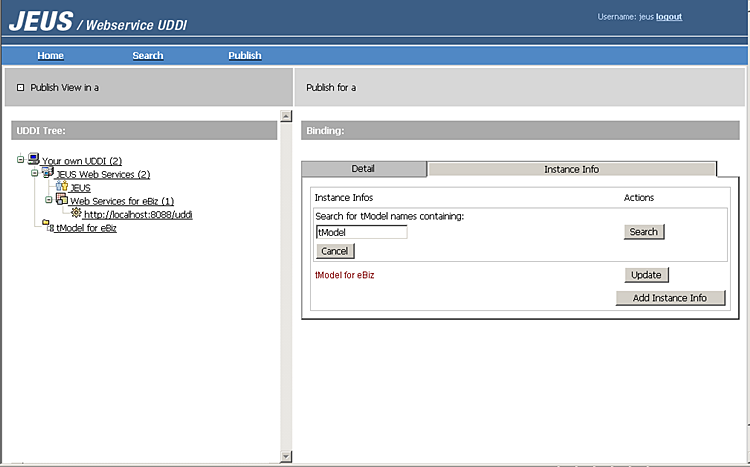
Task: Switch to the Detail tab
Action: (x=363, y=169)
